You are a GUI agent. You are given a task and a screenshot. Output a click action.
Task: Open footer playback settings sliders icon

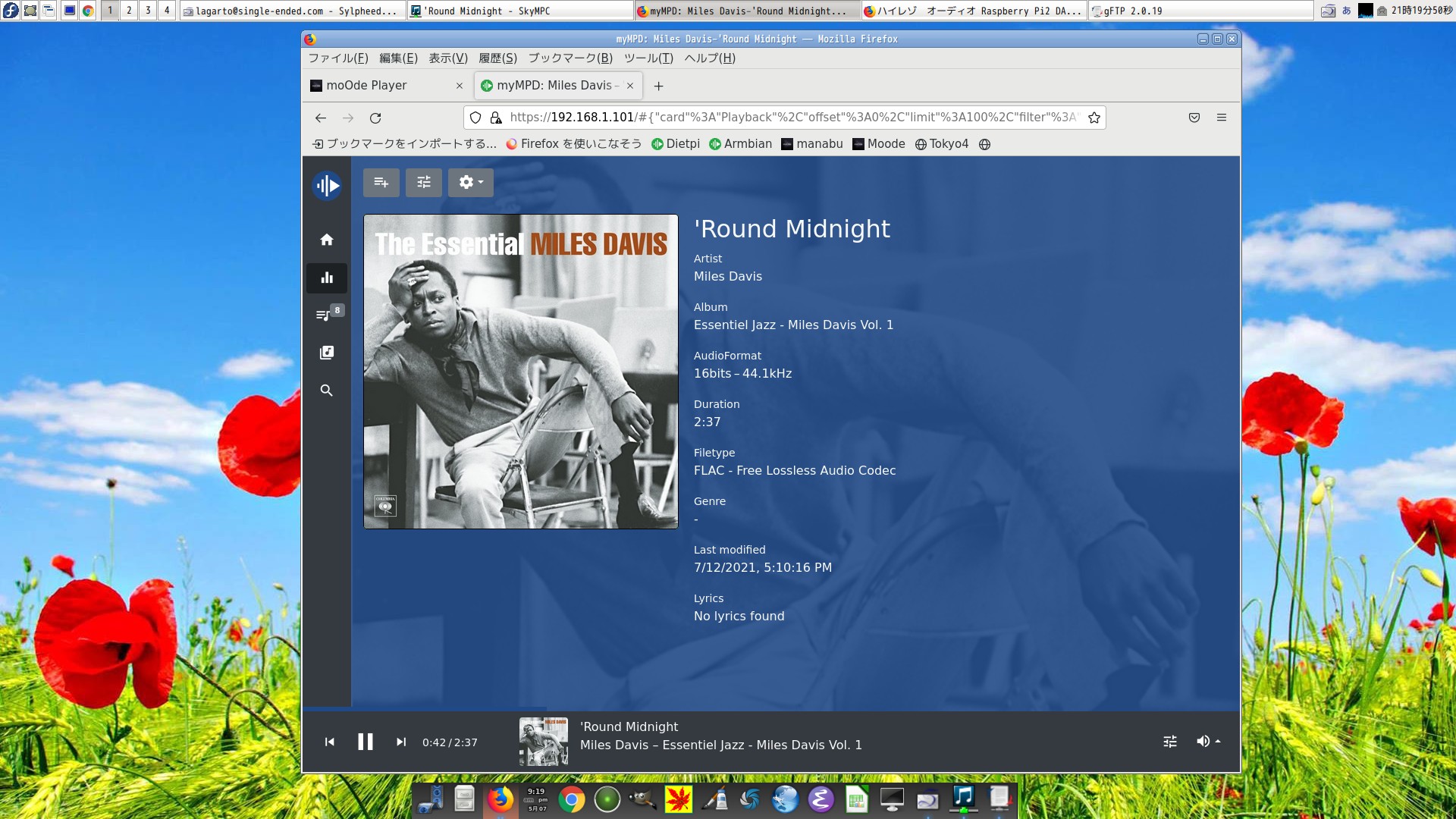tap(1170, 742)
